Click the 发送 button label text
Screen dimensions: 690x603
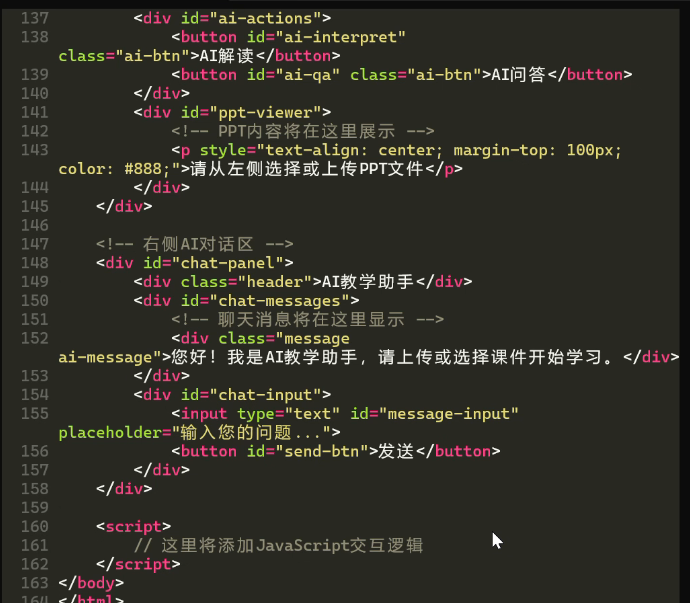coord(396,452)
